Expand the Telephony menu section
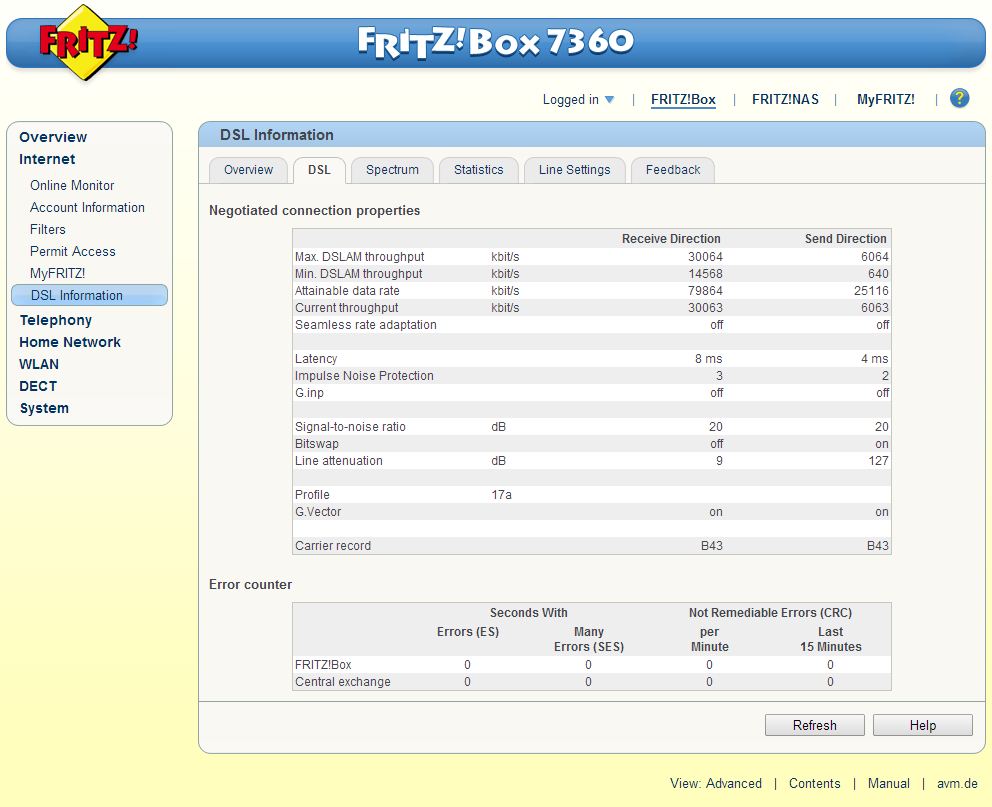The height and width of the screenshot is (807, 992). [56, 320]
